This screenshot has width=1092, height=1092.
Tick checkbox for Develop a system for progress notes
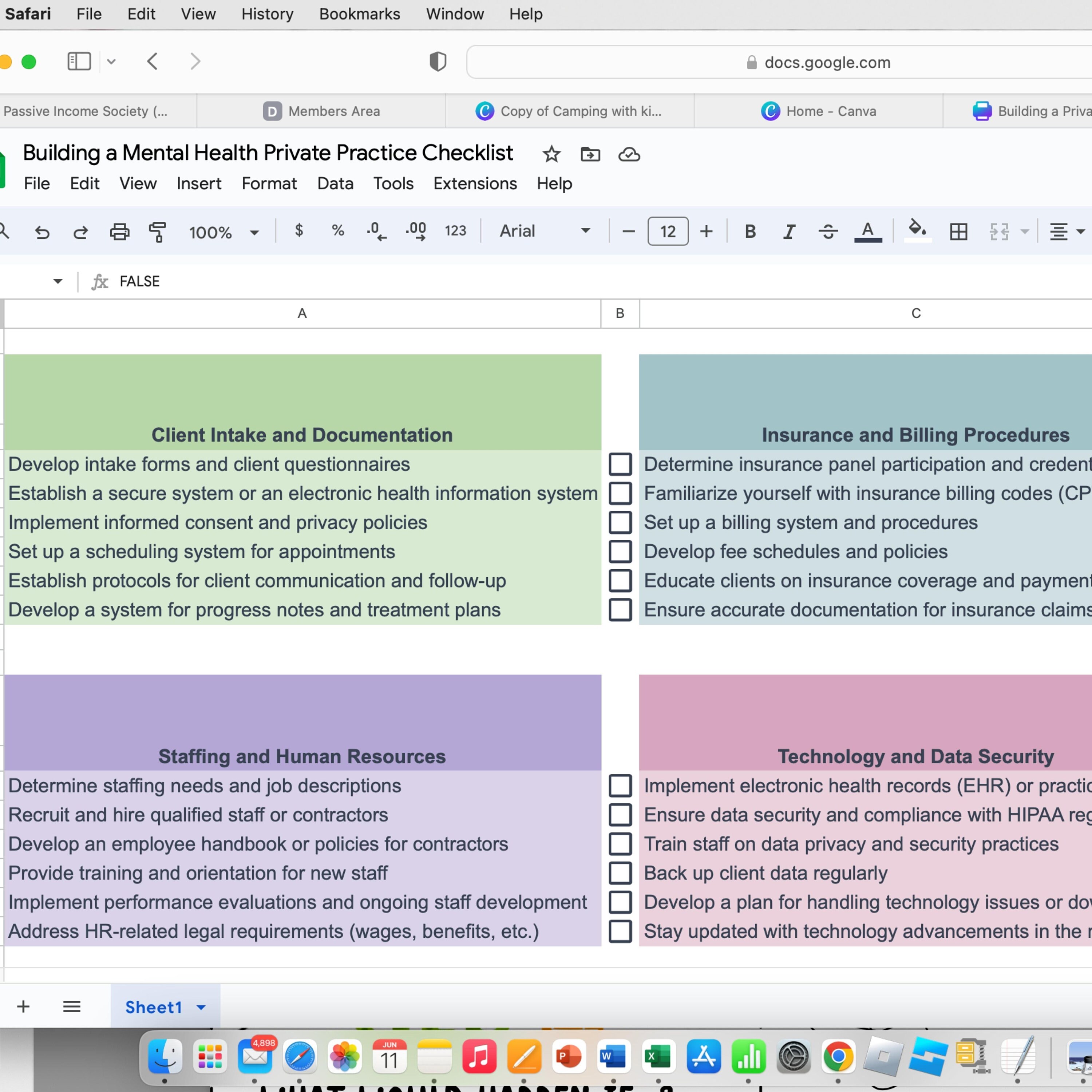pyautogui.click(x=620, y=610)
